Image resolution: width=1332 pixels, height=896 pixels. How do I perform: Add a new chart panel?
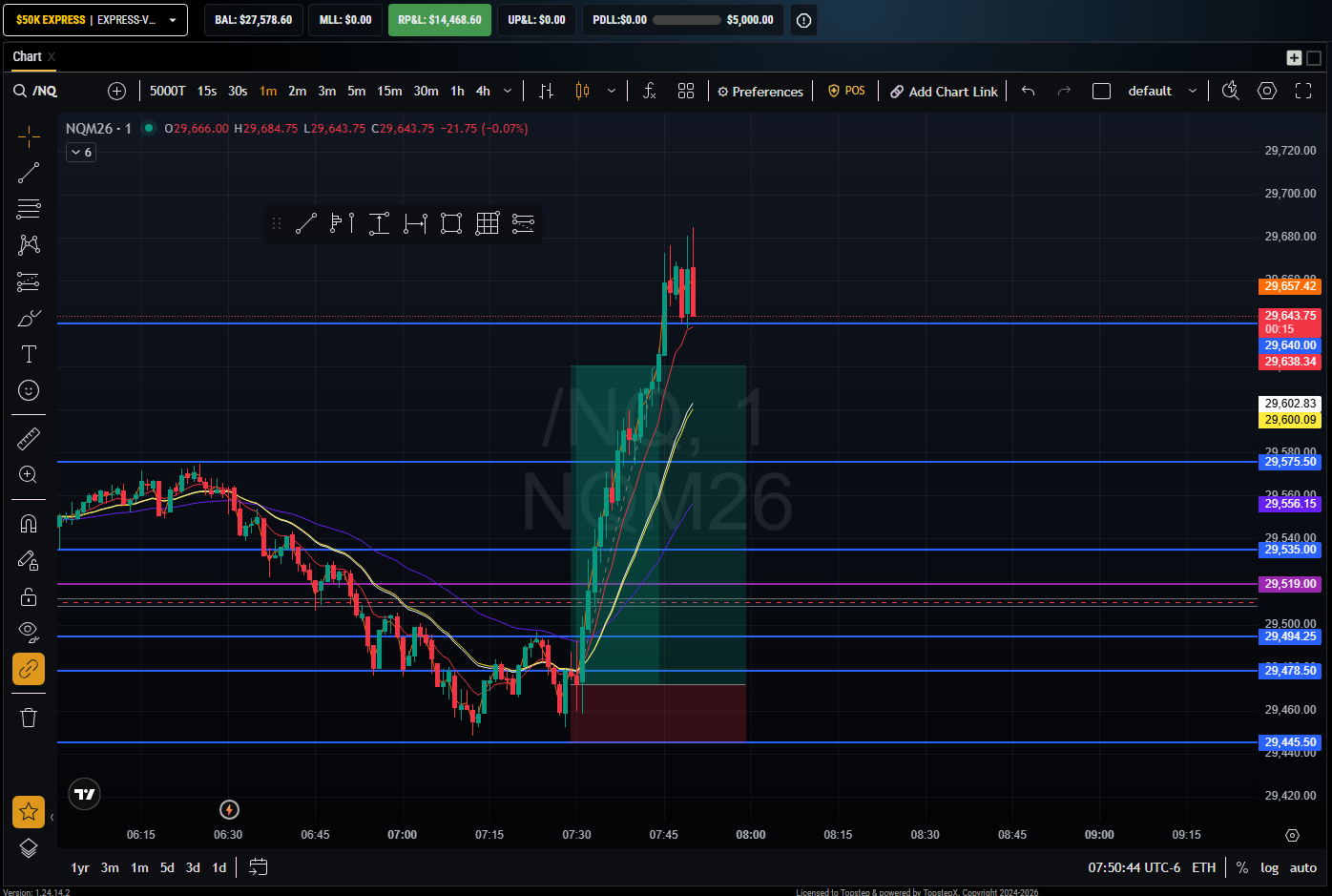tap(1294, 57)
